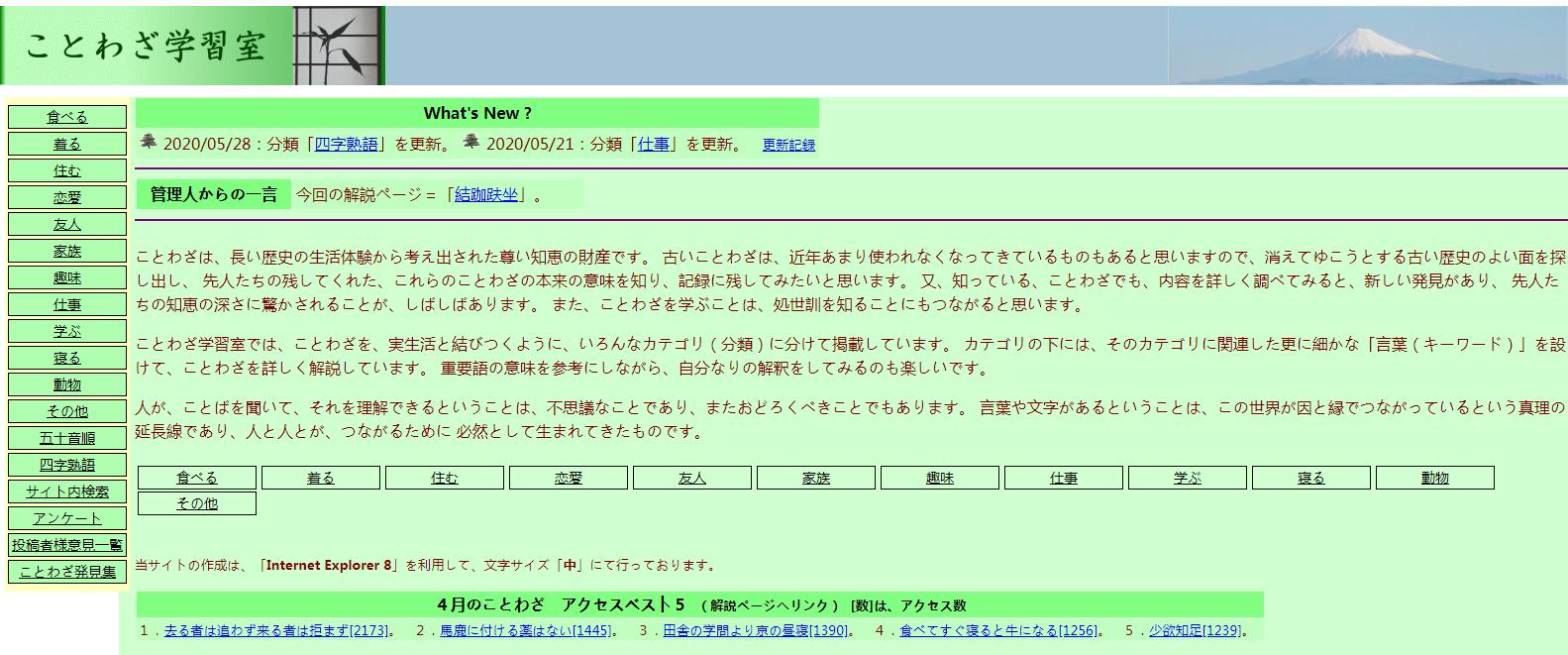Image resolution: width=1568 pixels, height=655 pixels.
Task: Open 家族 in the left sidebar menu
Action: pyautogui.click(x=67, y=251)
